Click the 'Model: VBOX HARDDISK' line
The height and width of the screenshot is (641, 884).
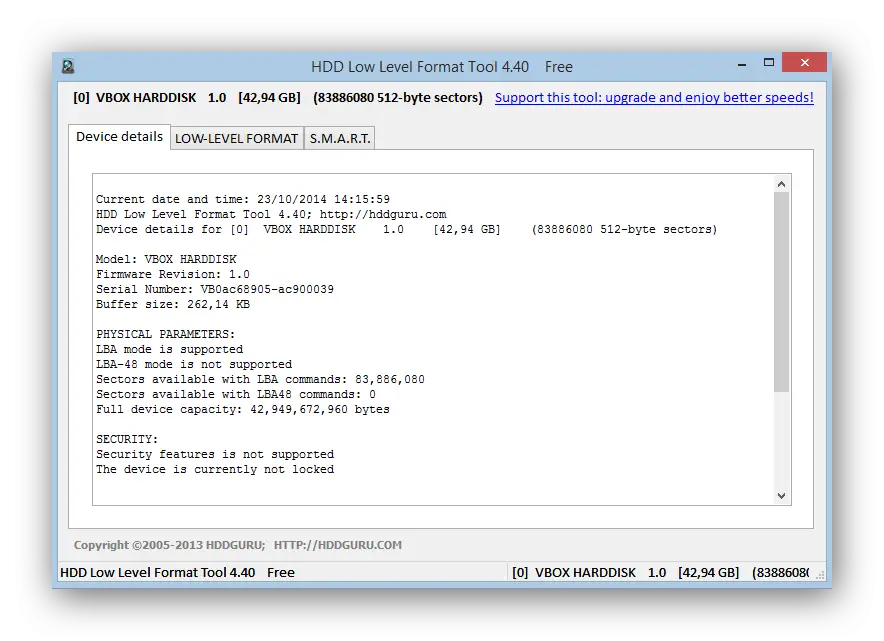166,259
